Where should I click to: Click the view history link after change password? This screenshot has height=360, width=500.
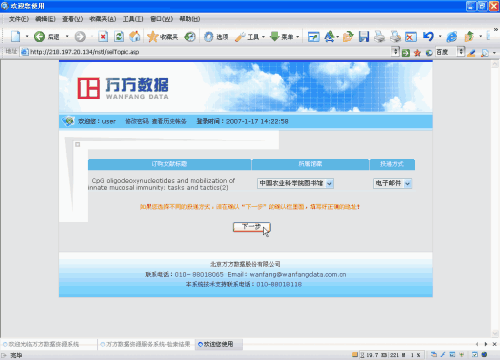[x=169, y=121]
